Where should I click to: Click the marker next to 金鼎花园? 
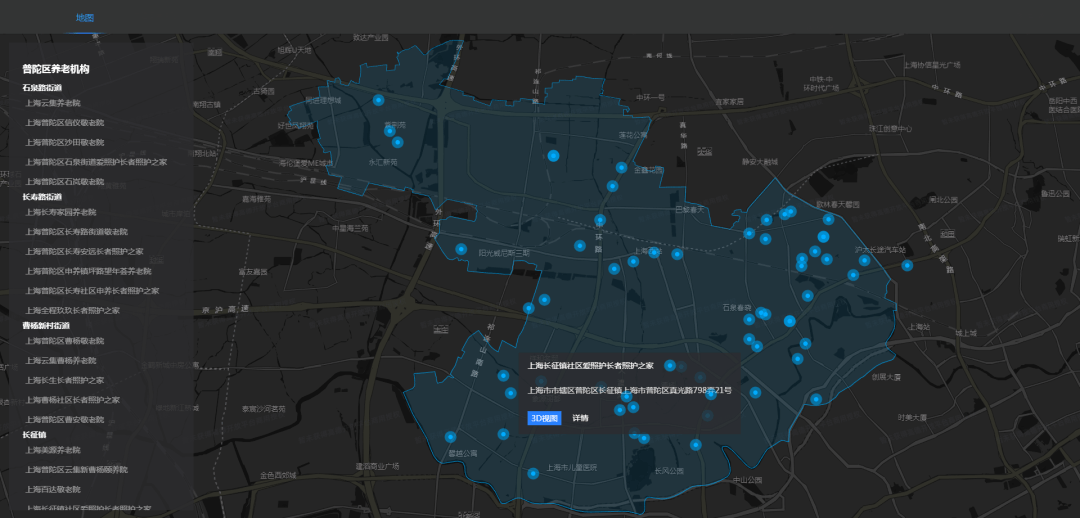point(621,168)
